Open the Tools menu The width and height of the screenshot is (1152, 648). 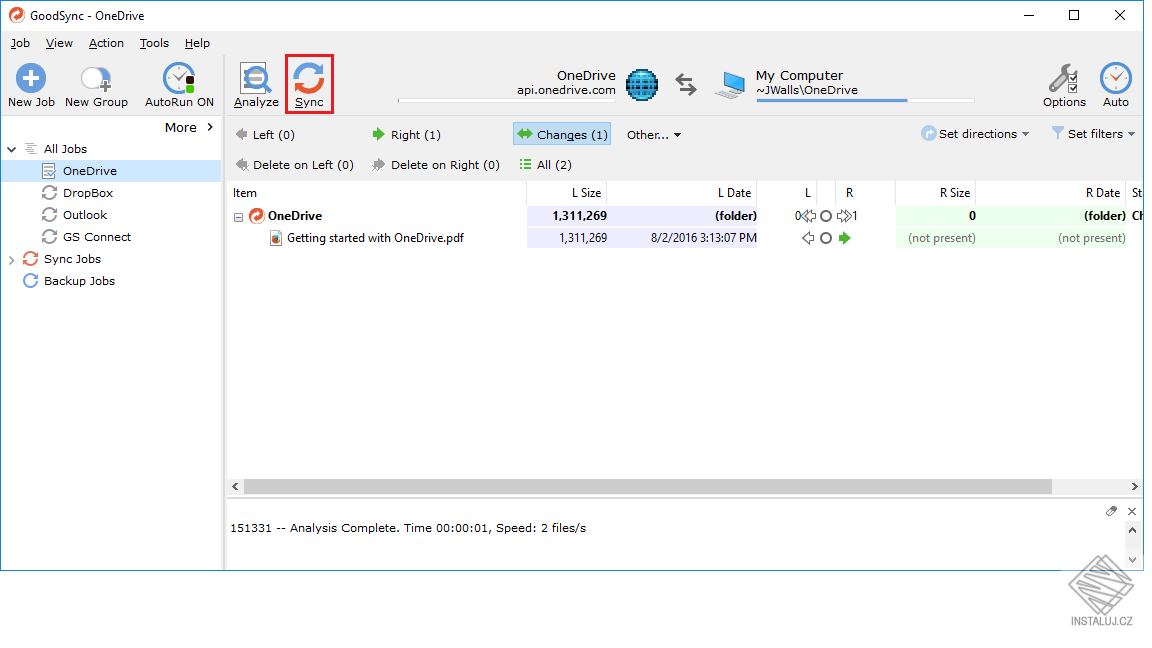[154, 43]
